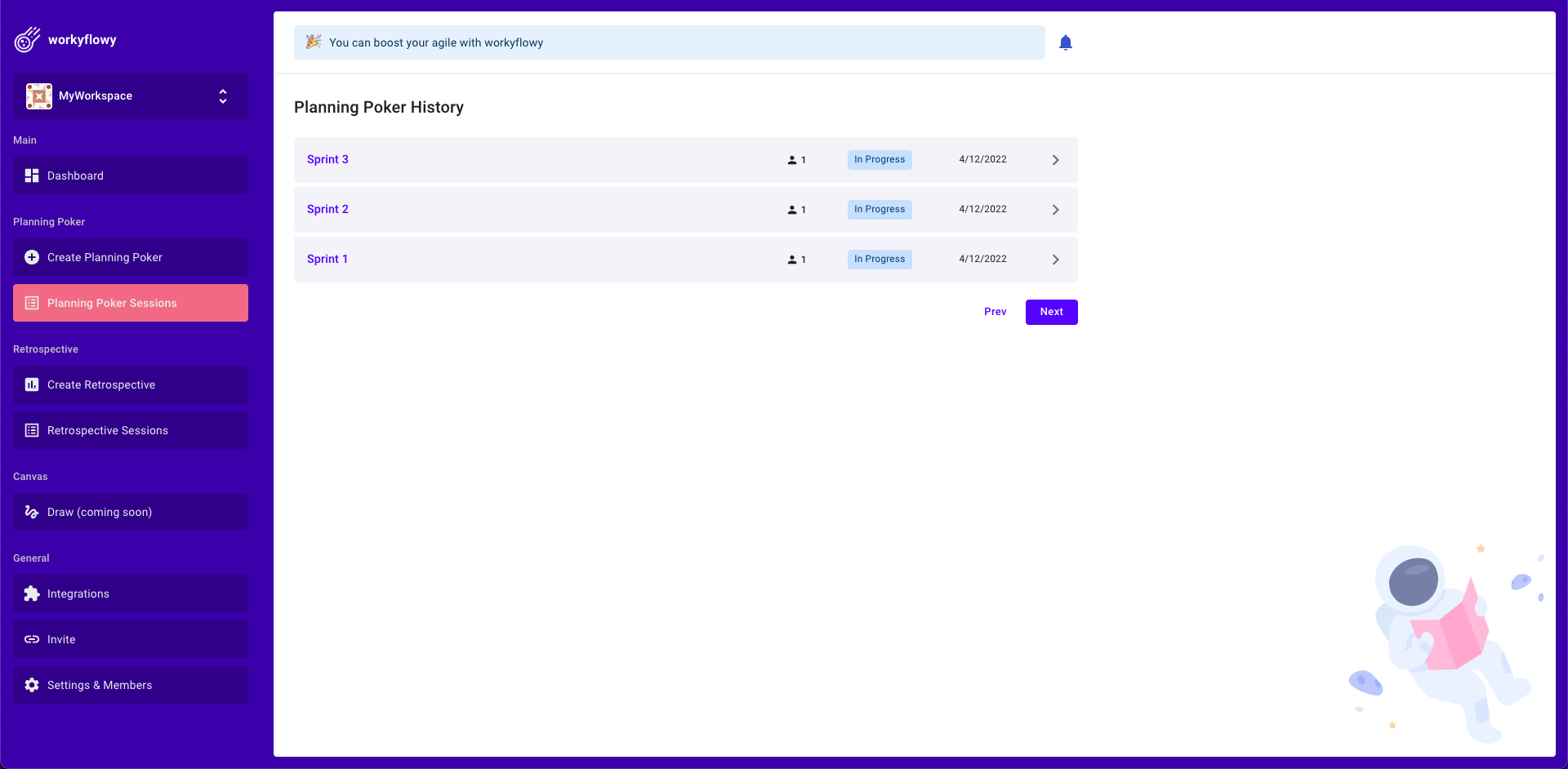Open Settings & Members via the gear icon
1568x769 pixels.
31,685
